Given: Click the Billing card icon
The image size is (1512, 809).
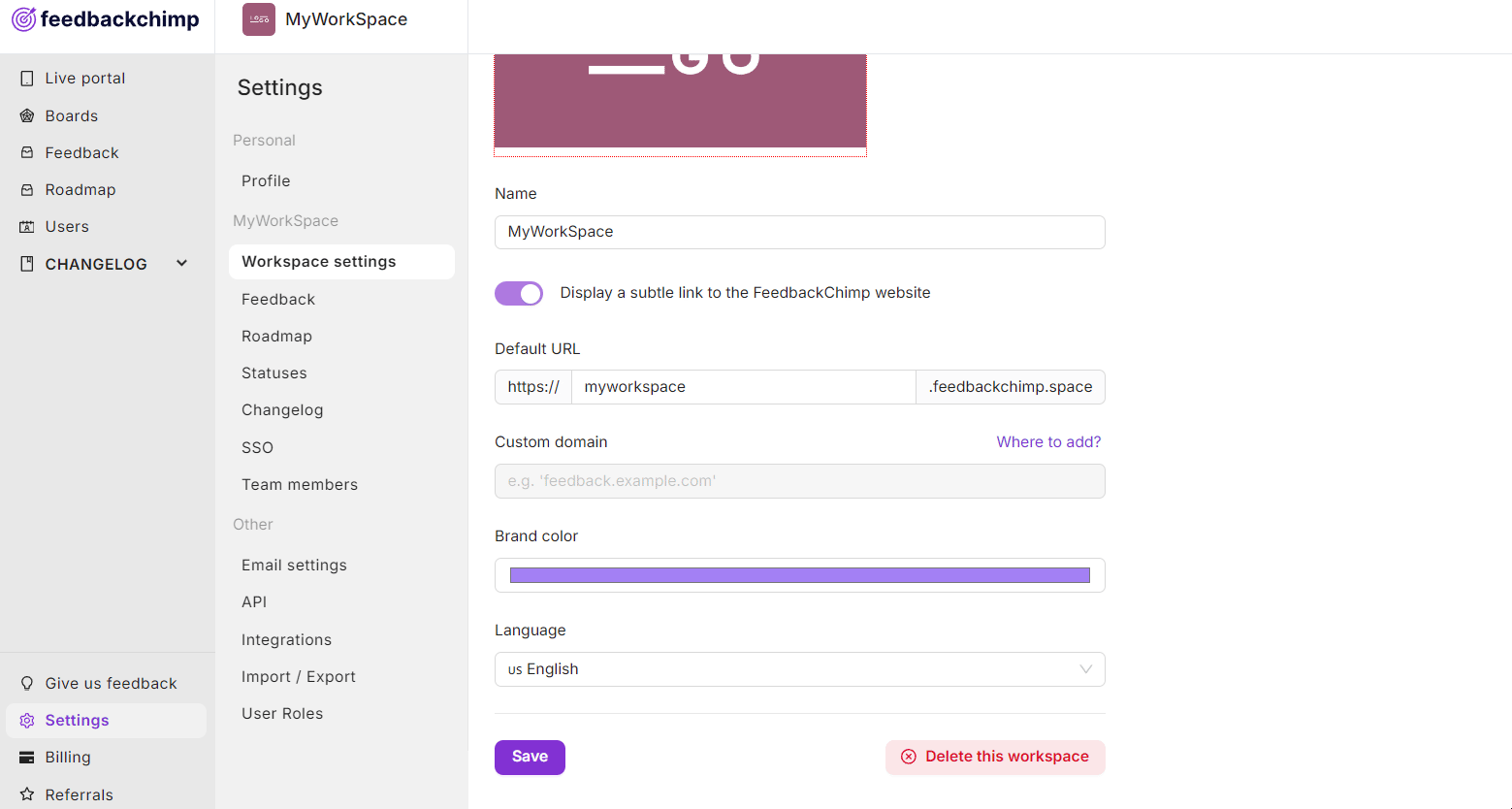Looking at the screenshot, I should (x=27, y=758).
